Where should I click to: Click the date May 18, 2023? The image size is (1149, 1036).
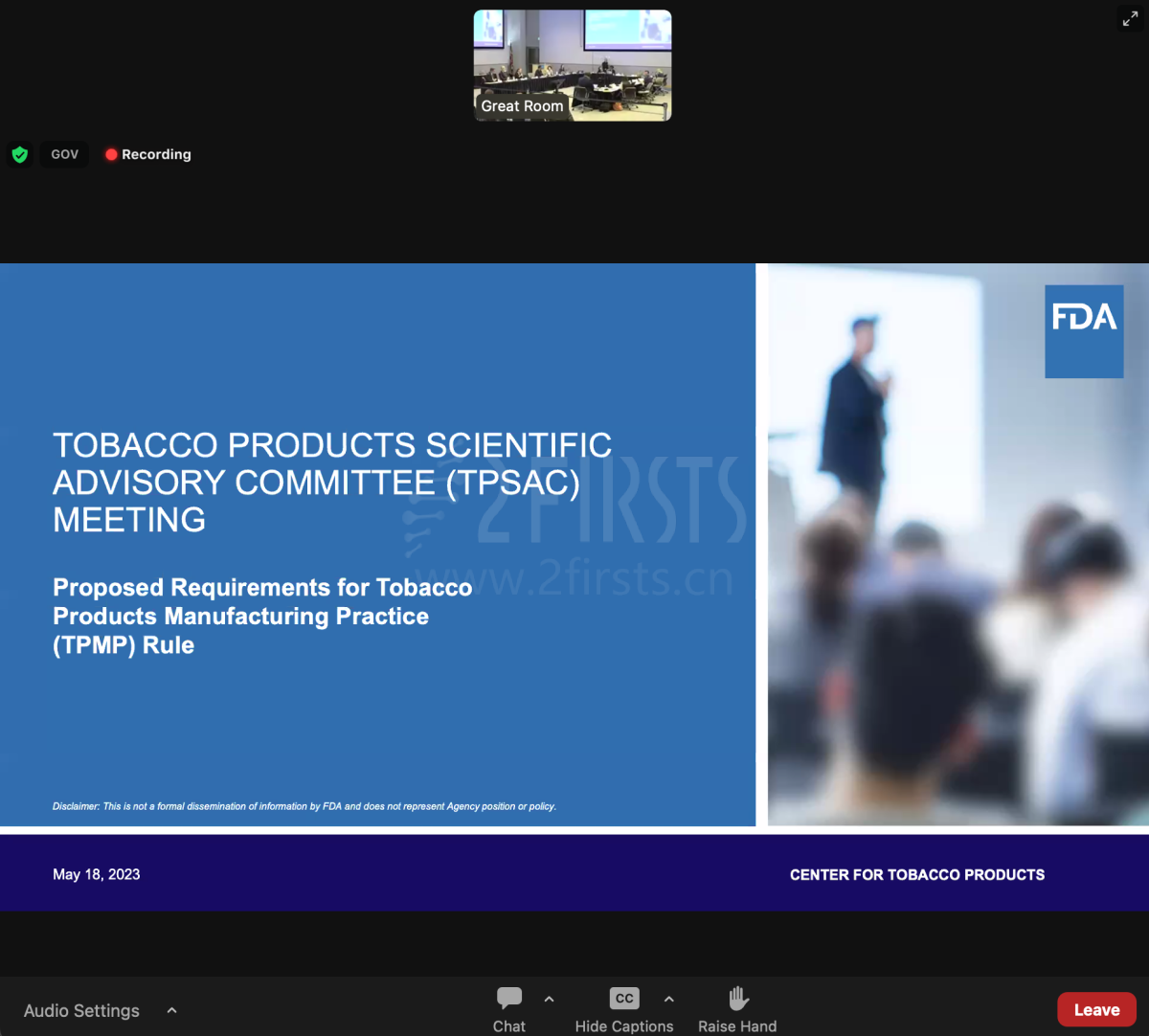click(x=97, y=874)
